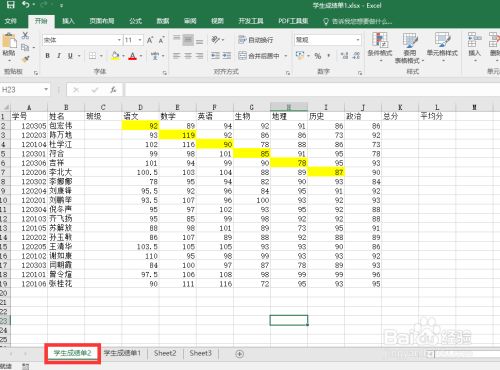Select the Sheet2 worksheet tab
Viewport: 500px width, 370px height.
(x=165, y=353)
